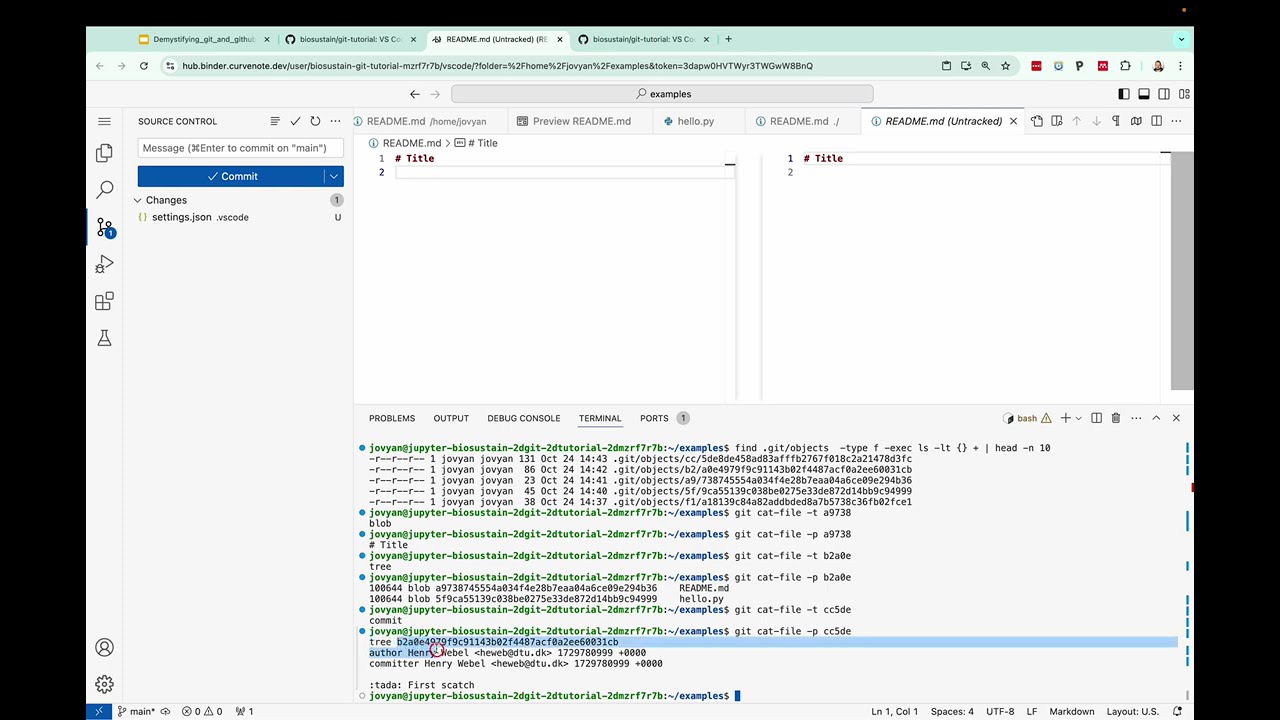
Task: Refresh the Source Control view
Action: coord(315,121)
